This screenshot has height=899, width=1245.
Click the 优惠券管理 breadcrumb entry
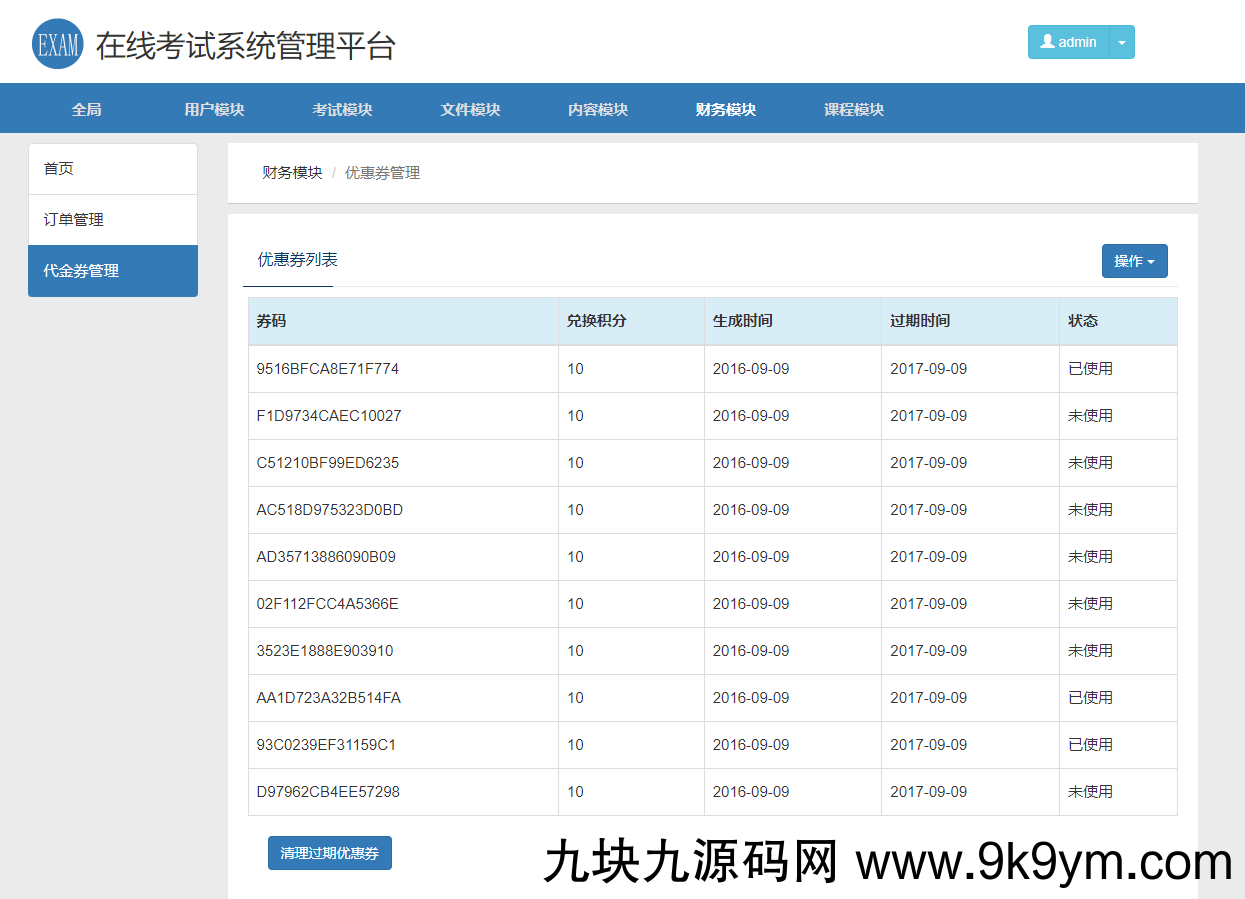point(382,172)
